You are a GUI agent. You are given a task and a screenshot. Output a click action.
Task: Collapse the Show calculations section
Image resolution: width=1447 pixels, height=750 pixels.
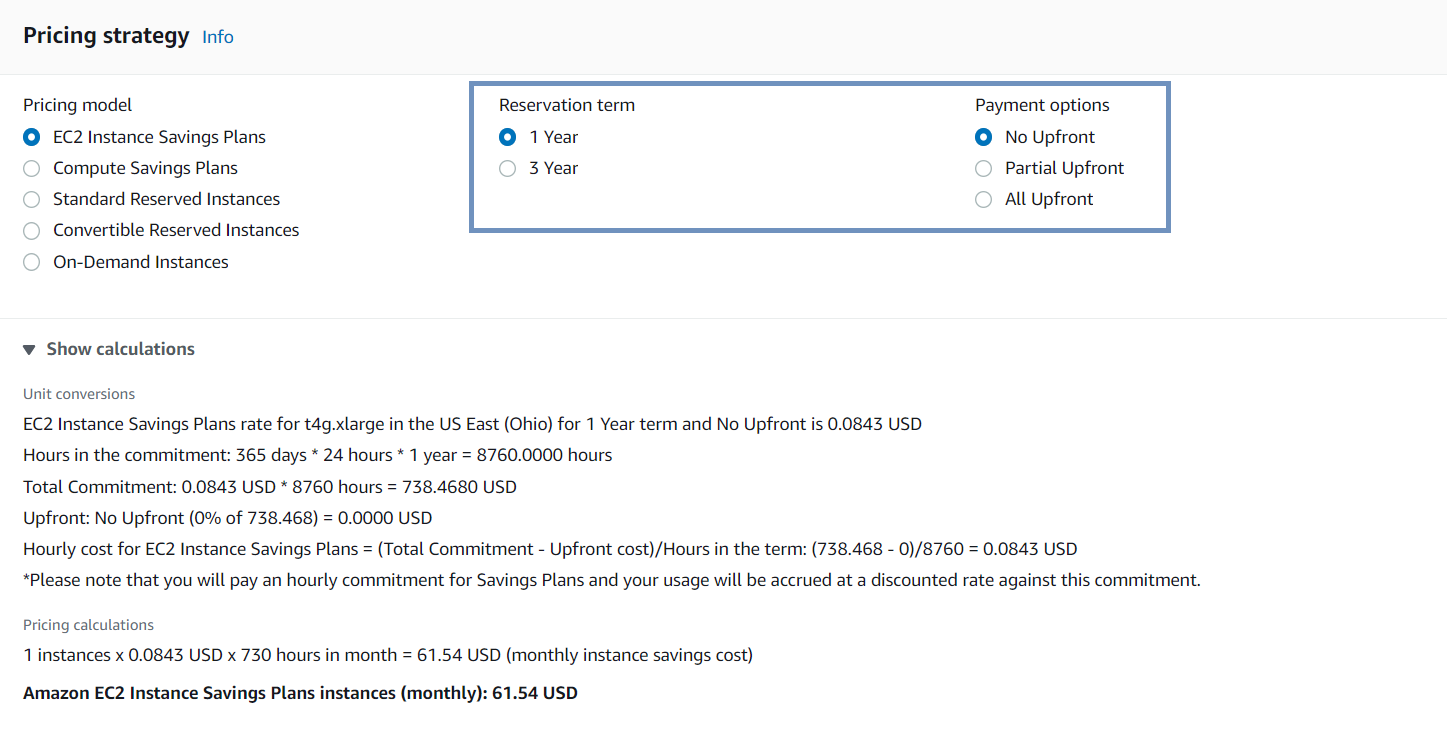109,349
